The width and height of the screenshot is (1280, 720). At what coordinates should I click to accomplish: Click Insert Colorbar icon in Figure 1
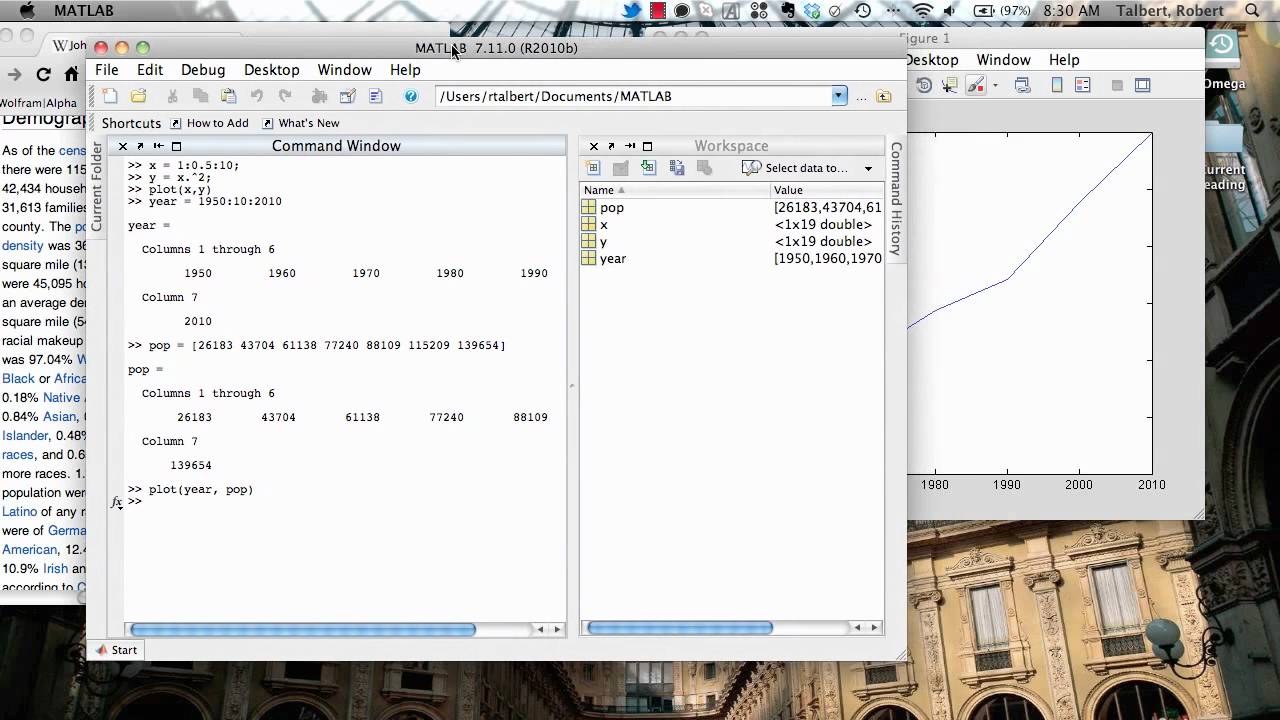[x=1056, y=86]
